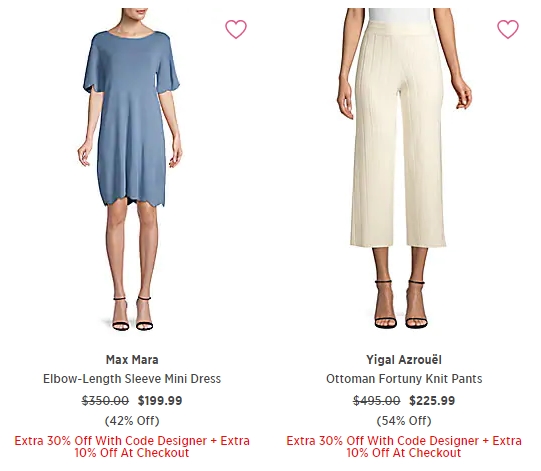
Task: Click the black sandals in the dress photo
Action: click(x=133, y=313)
